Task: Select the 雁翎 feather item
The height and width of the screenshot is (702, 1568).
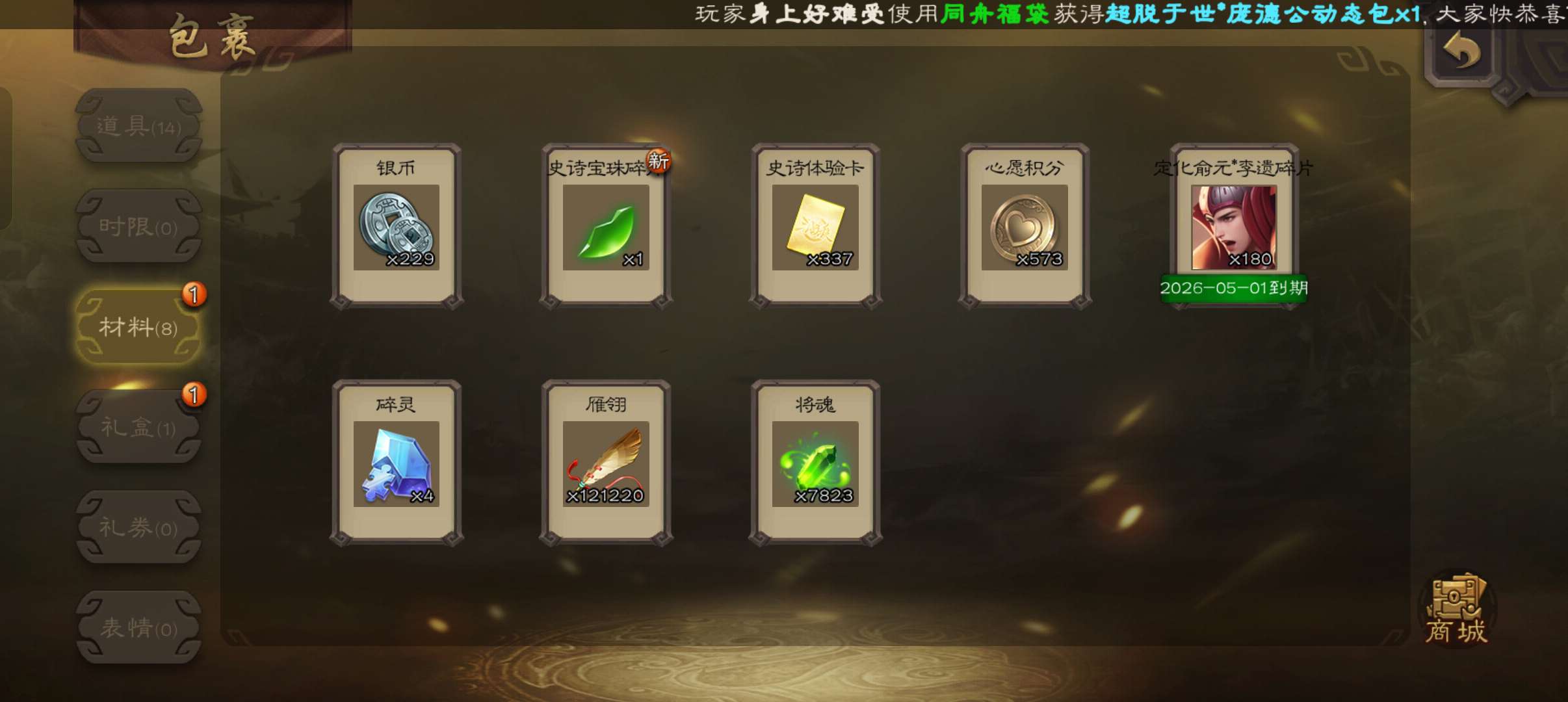Action: pyautogui.click(x=606, y=462)
